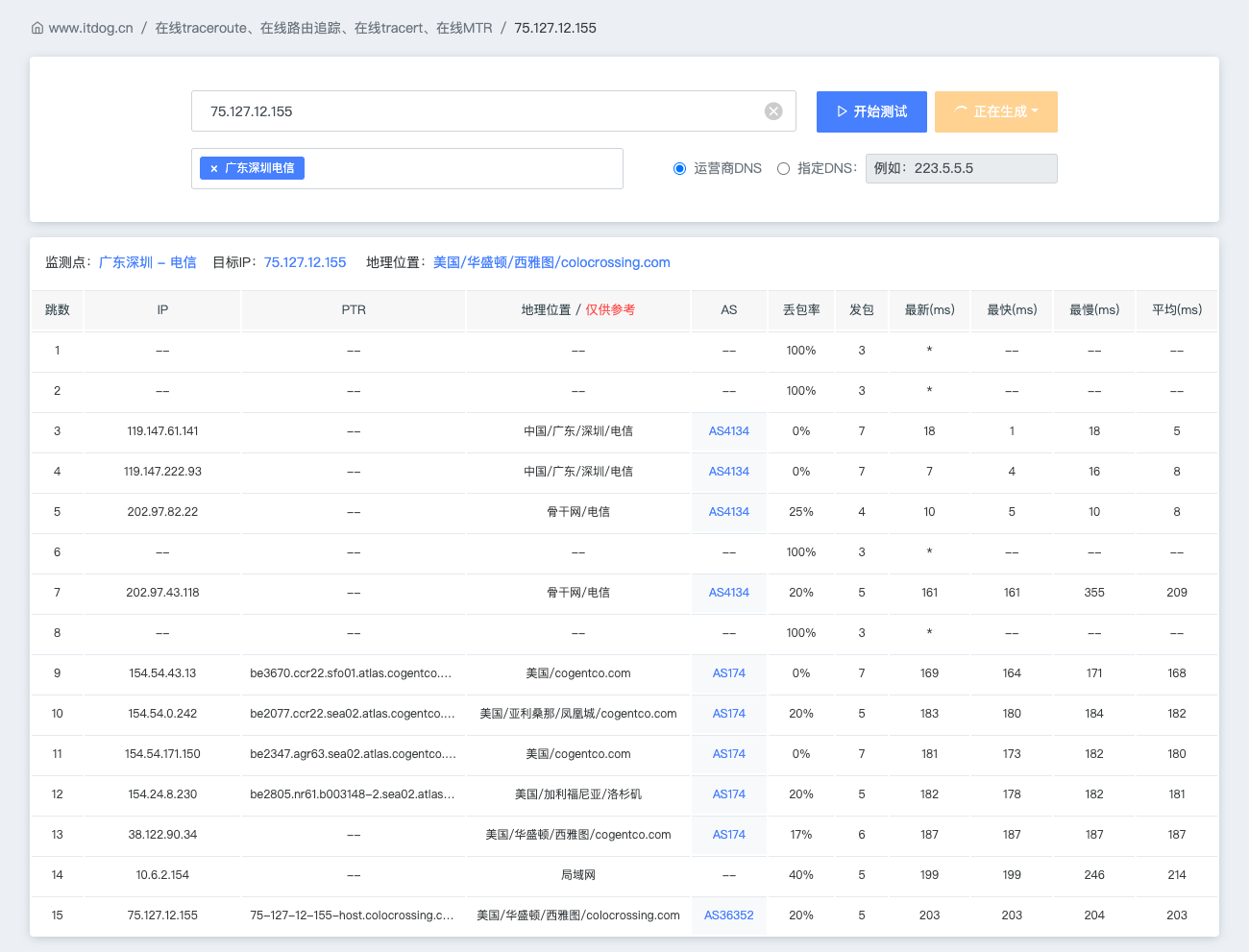Screen dimensions: 1249x952
Task: Open the AS36352 link in hop 15
Action: (729, 915)
